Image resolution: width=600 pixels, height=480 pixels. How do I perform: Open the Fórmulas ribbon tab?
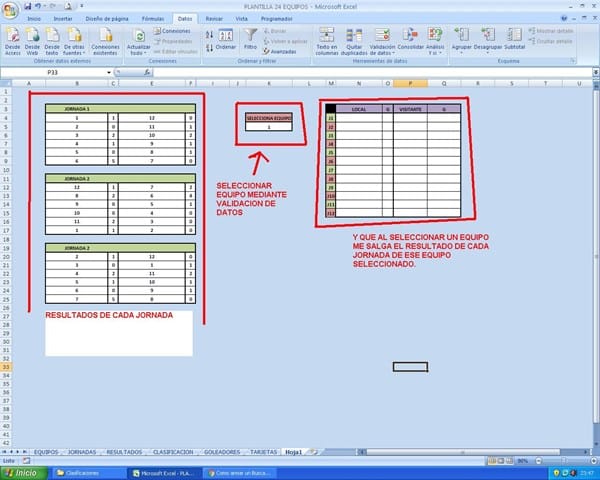[153, 19]
